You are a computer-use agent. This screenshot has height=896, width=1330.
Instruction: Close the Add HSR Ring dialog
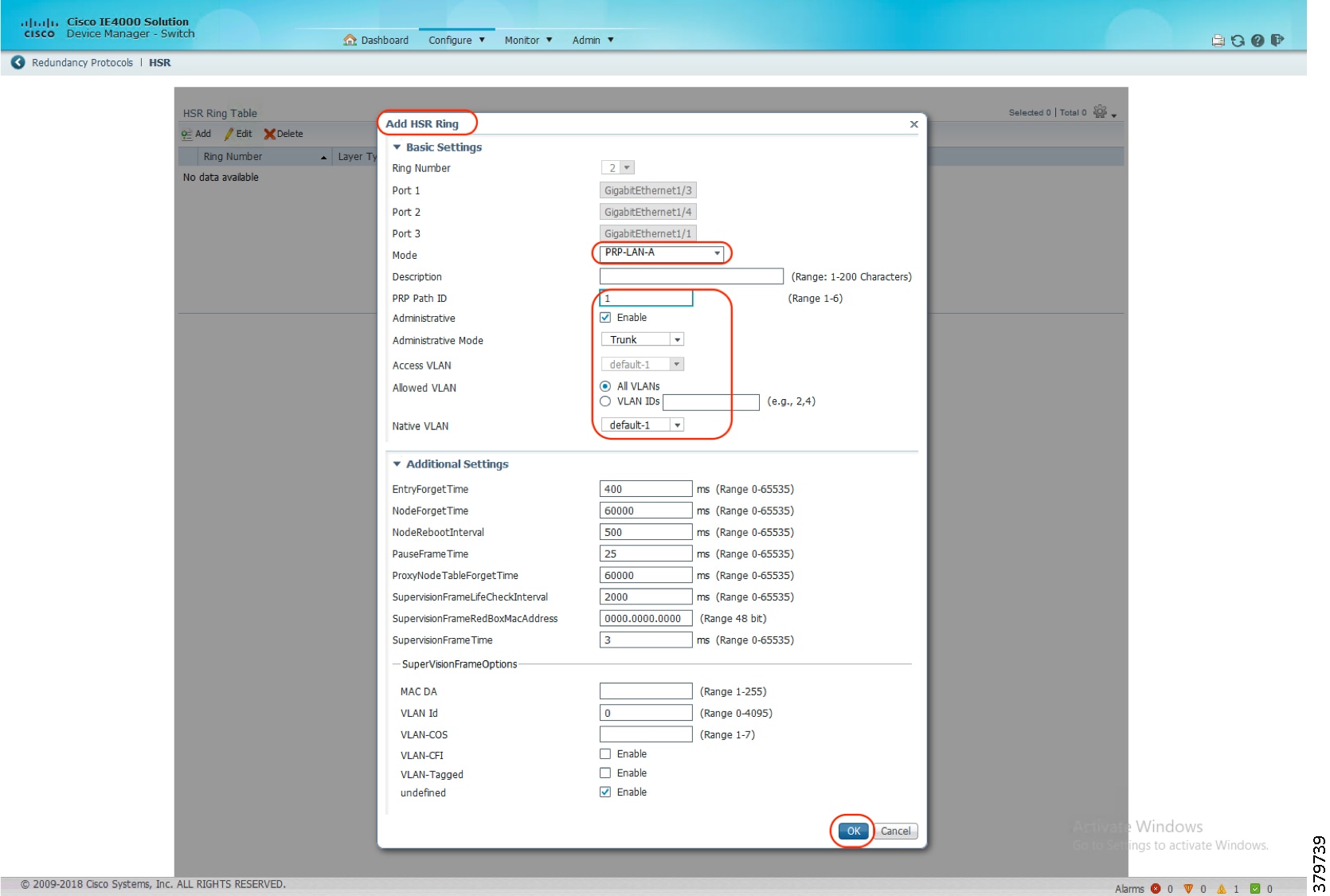(x=913, y=124)
